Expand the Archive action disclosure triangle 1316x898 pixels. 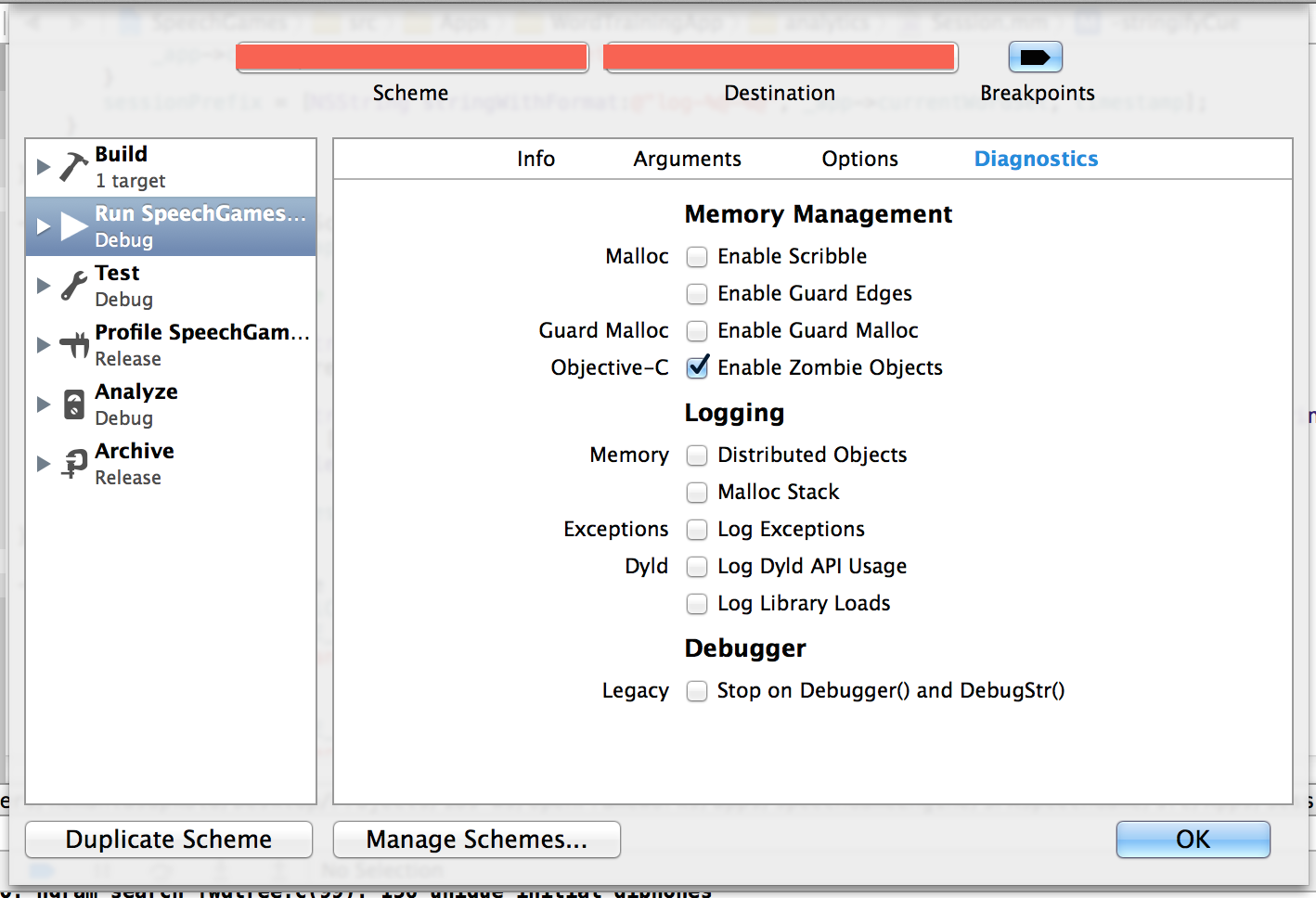[43, 464]
